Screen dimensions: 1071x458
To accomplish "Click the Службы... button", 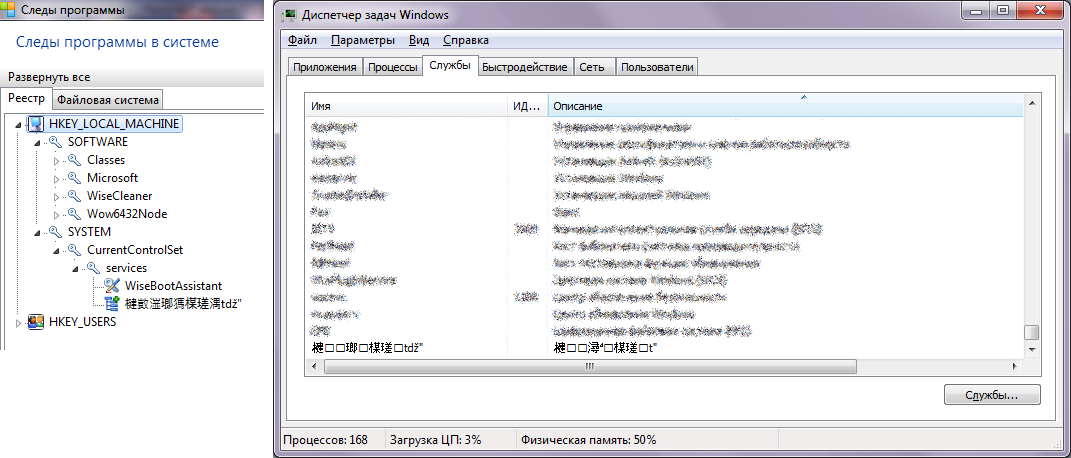I will 992,395.
